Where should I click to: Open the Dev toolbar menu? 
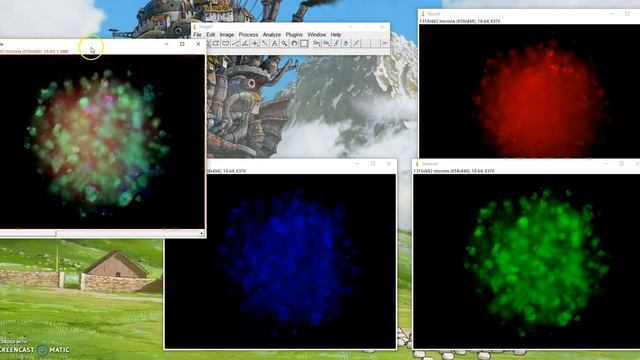pyautogui.click(x=317, y=43)
